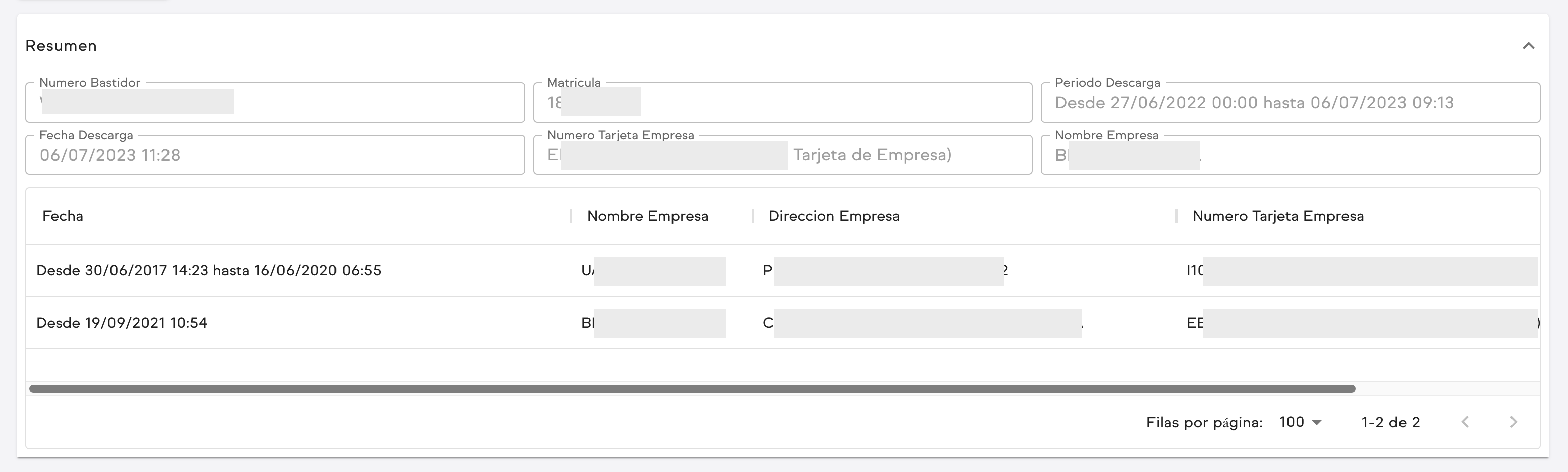Go to next table page arrow
This screenshot has width=1568, height=472.
click(x=1513, y=422)
